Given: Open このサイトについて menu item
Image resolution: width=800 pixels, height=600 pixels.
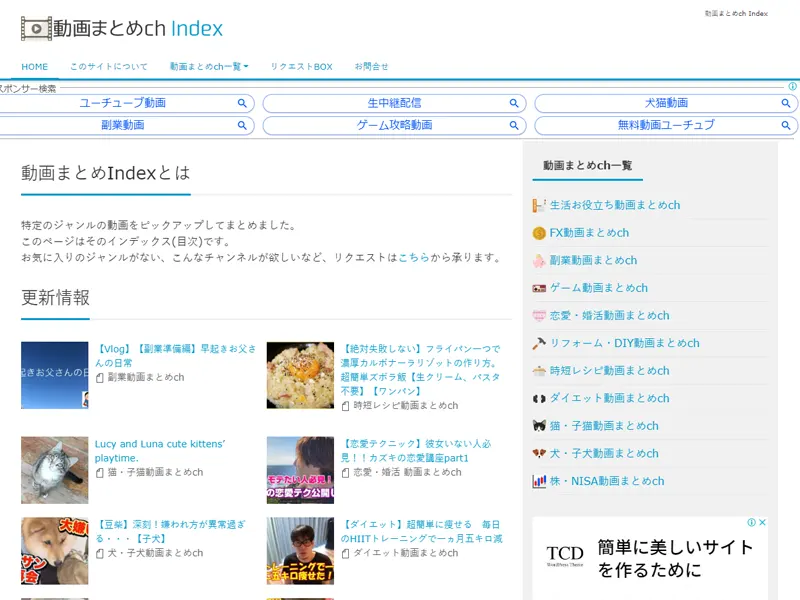Looking at the screenshot, I should tap(109, 67).
